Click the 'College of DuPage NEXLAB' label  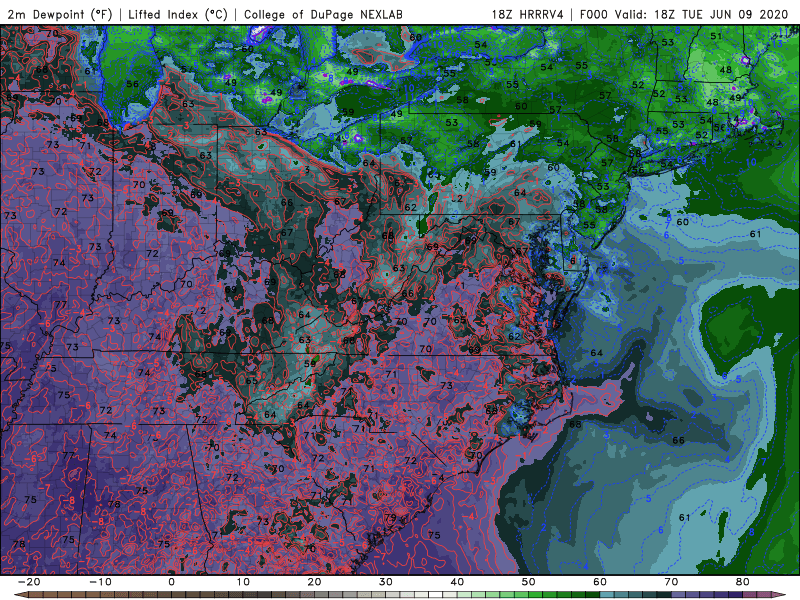(x=323, y=14)
